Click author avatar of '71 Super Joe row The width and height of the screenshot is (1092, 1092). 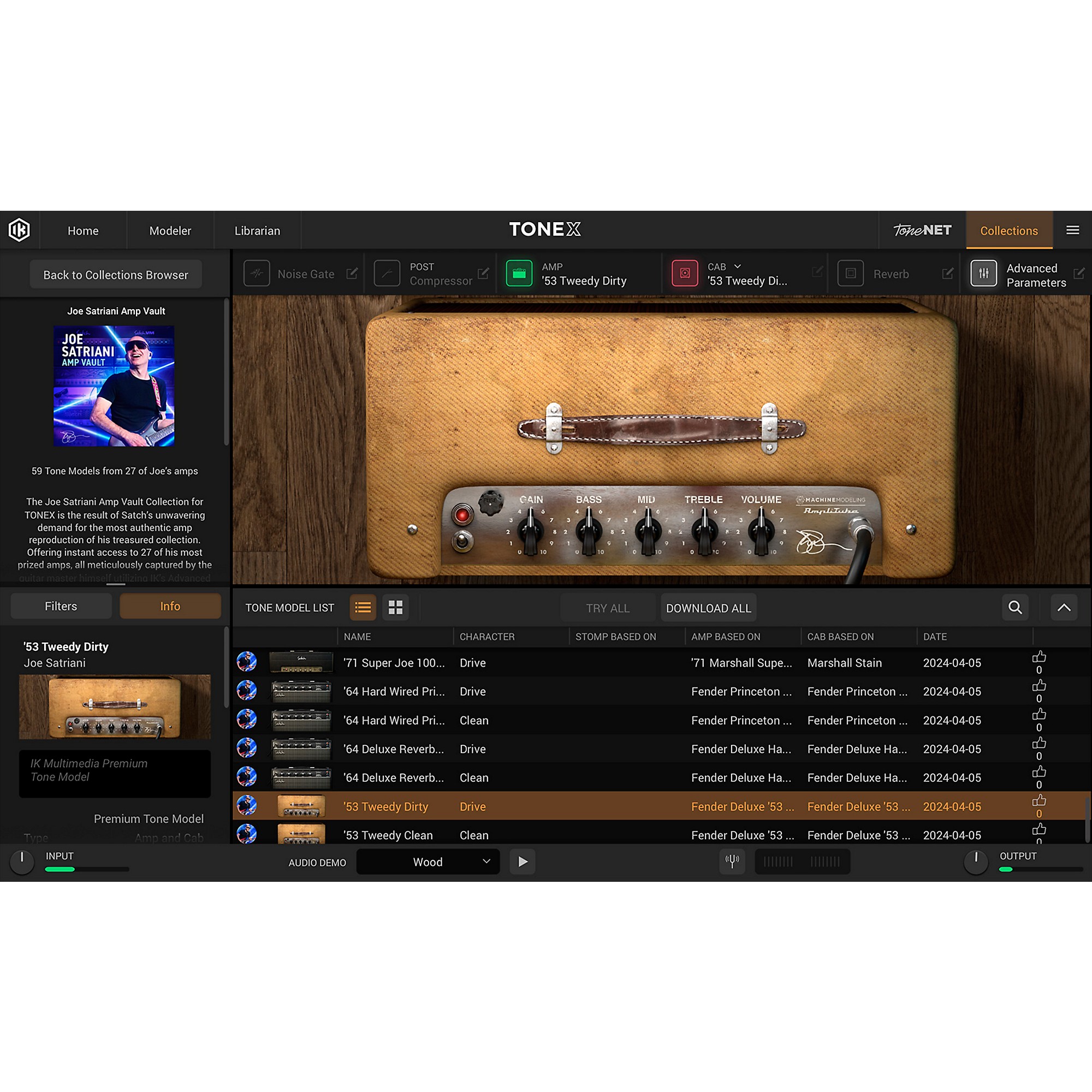pyautogui.click(x=246, y=662)
